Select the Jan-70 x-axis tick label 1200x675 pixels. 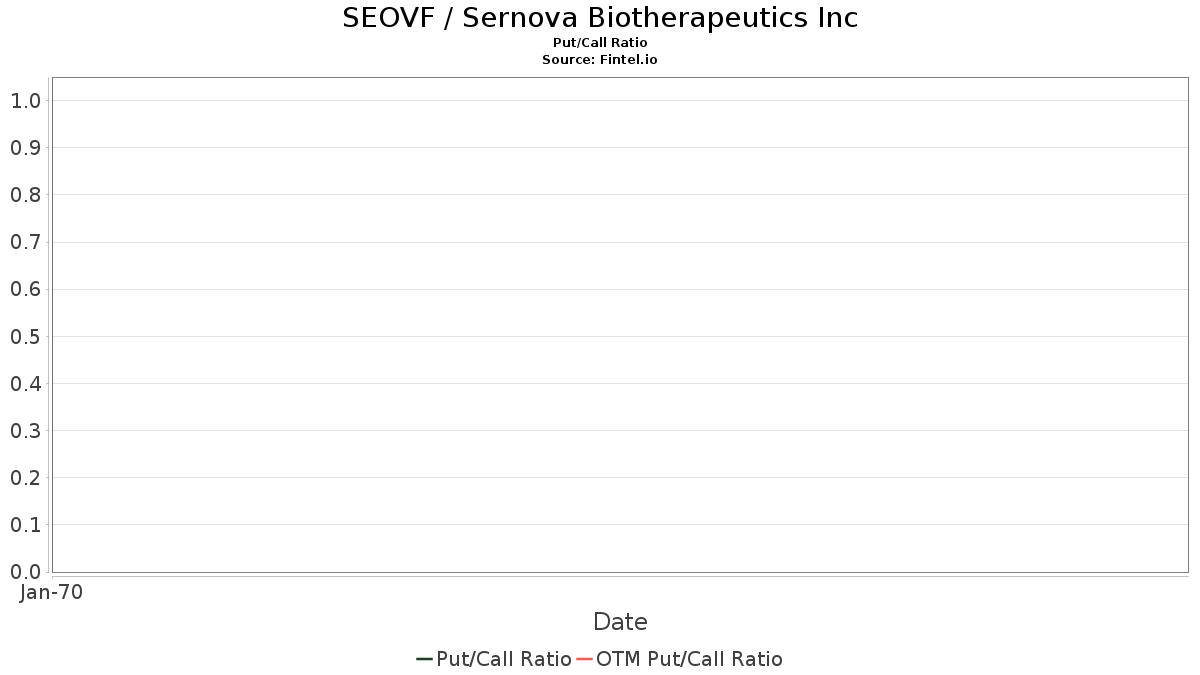pyautogui.click(x=51, y=592)
